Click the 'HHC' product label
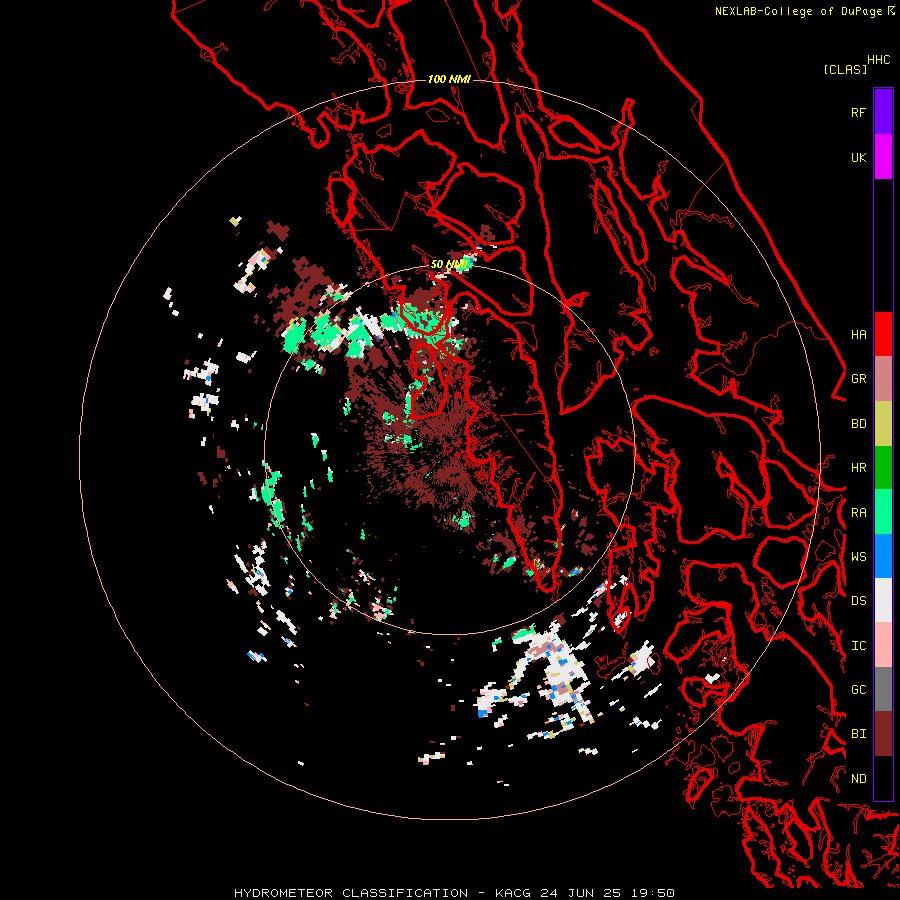 [x=879, y=60]
